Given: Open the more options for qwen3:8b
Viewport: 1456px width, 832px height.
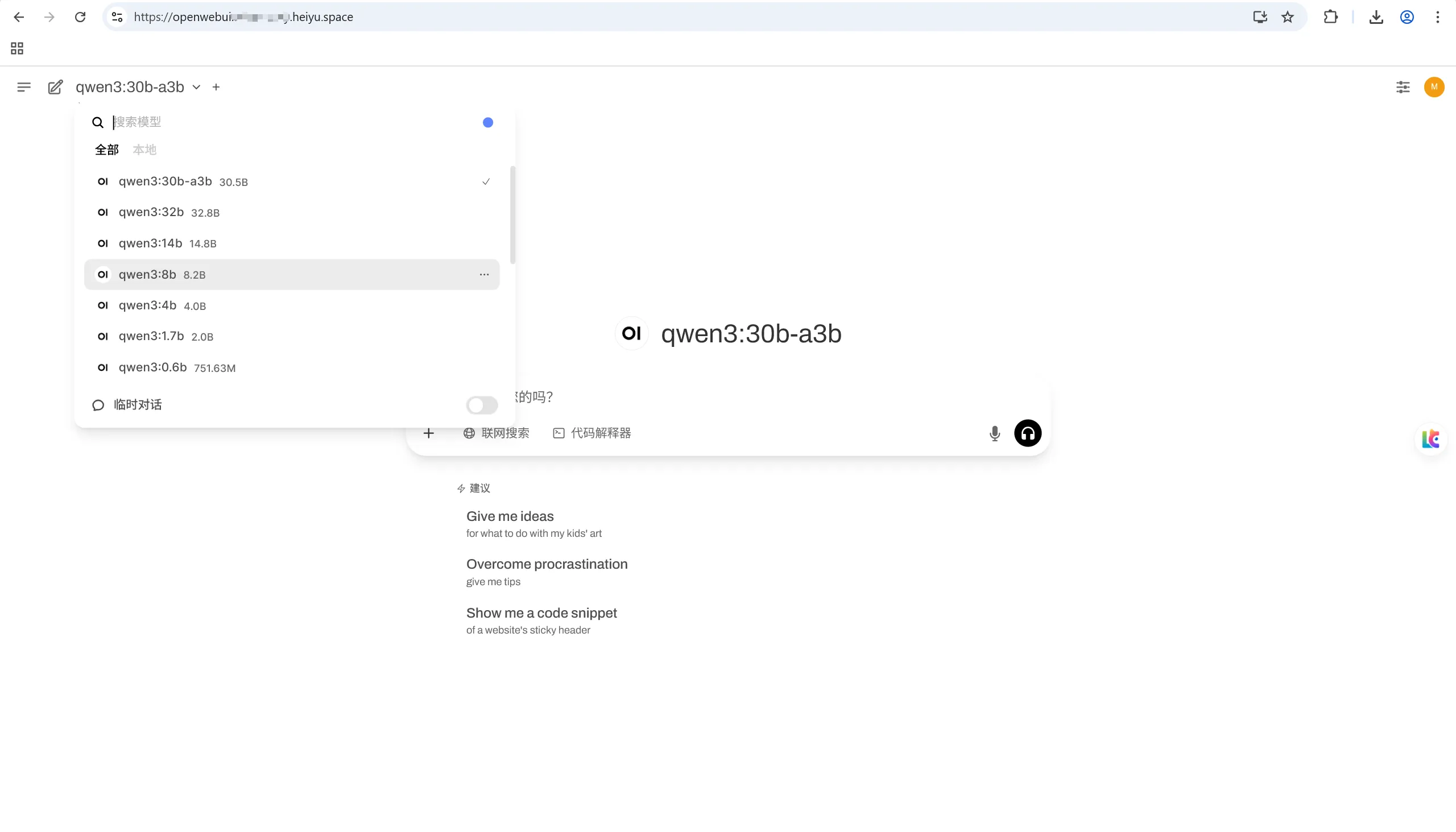Looking at the screenshot, I should pos(484,274).
